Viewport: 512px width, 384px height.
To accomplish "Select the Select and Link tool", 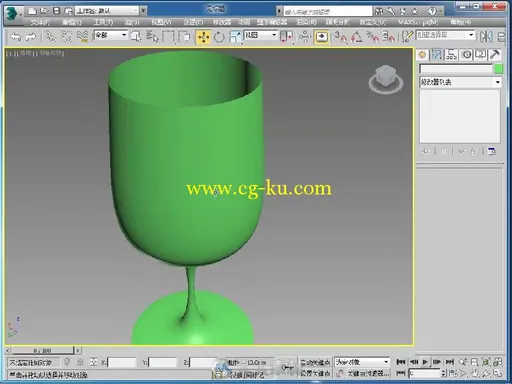I will click(50, 36).
